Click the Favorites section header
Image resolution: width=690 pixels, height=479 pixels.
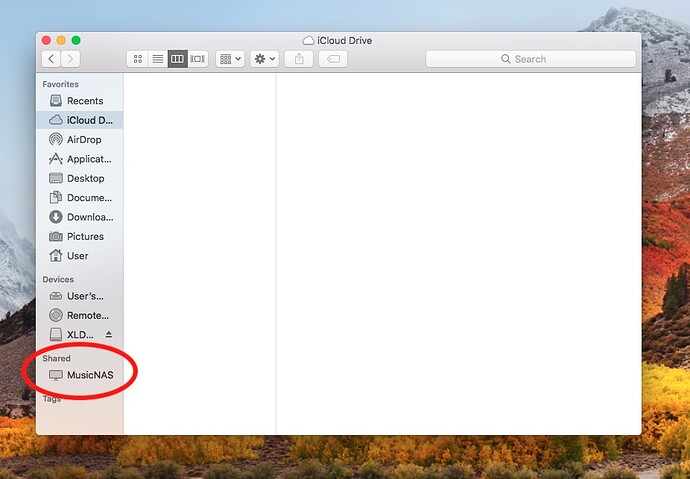pos(60,84)
